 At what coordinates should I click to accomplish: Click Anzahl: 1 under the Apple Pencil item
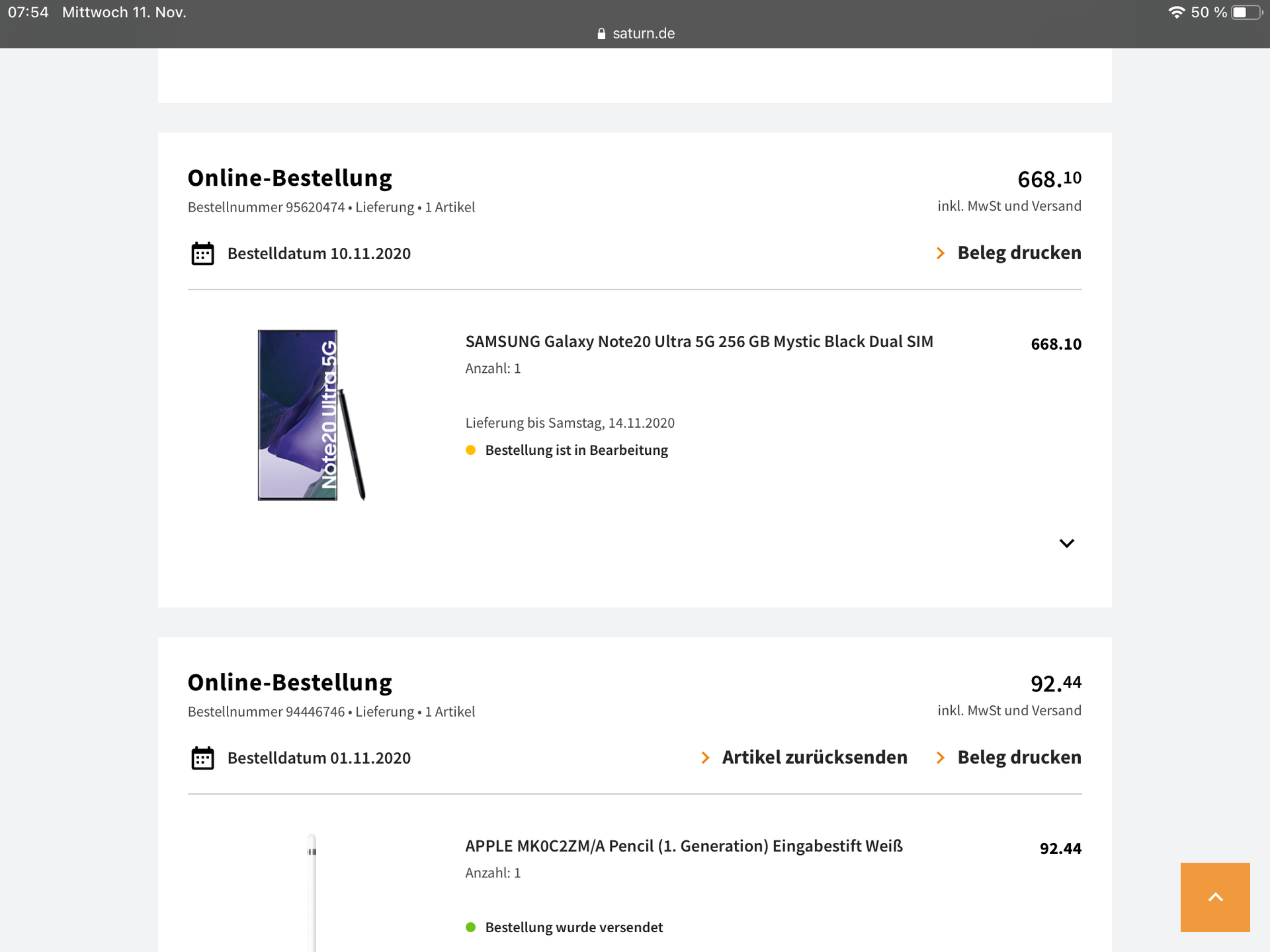[493, 873]
